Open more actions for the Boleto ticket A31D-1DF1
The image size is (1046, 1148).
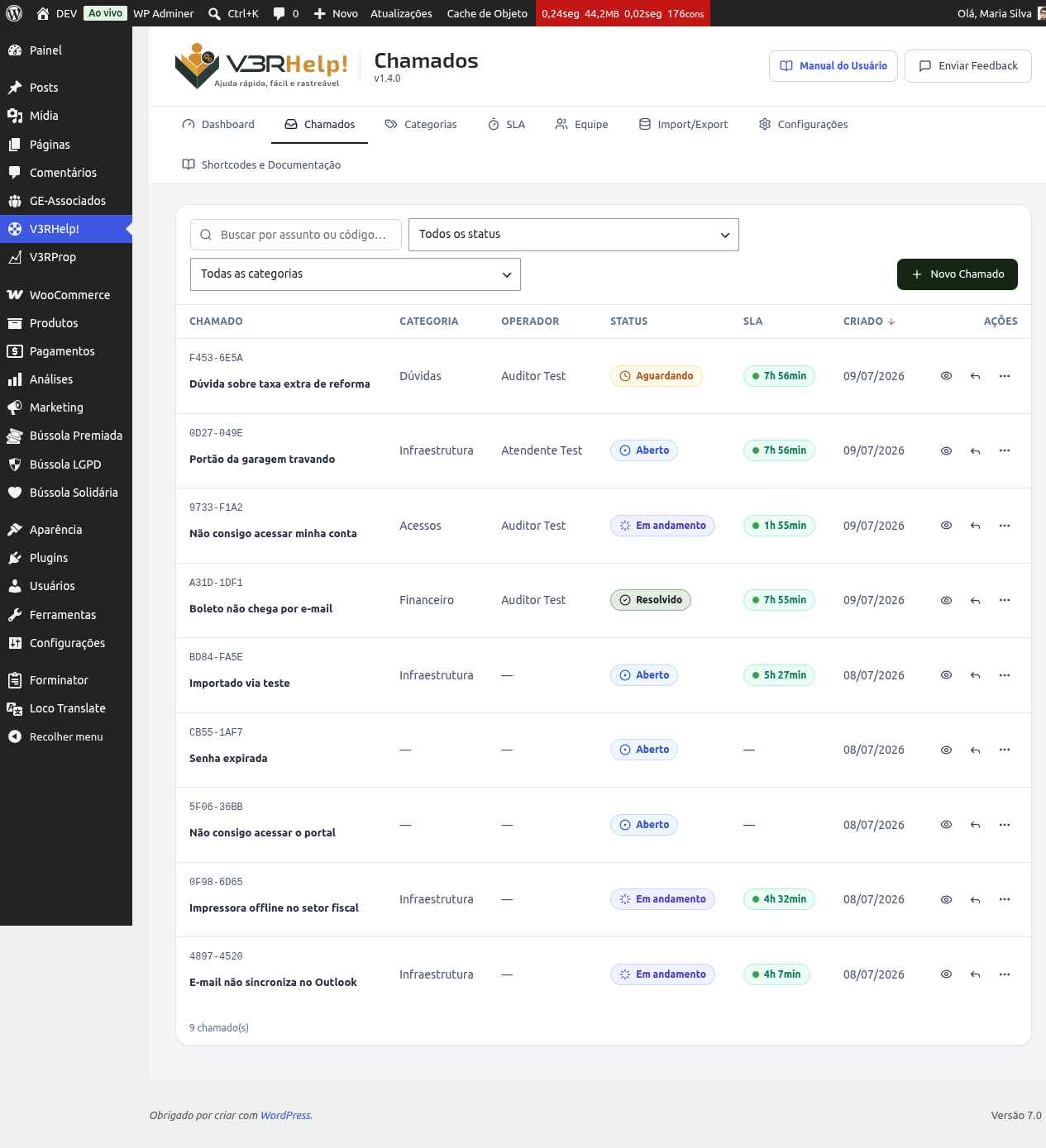pyautogui.click(x=1005, y=600)
